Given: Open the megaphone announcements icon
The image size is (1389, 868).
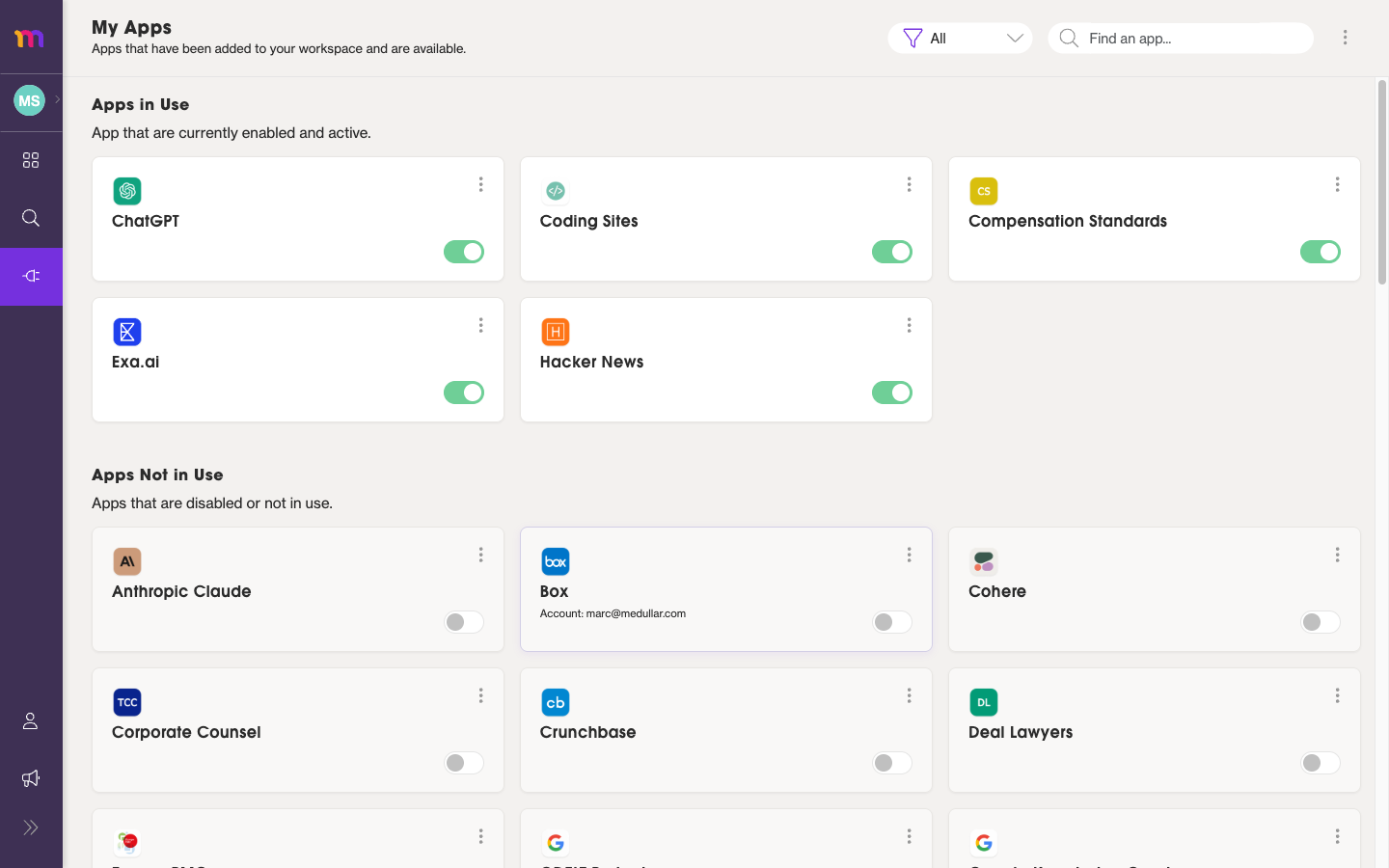Looking at the screenshot, I should pyautogui.click(x=31, y=778).
